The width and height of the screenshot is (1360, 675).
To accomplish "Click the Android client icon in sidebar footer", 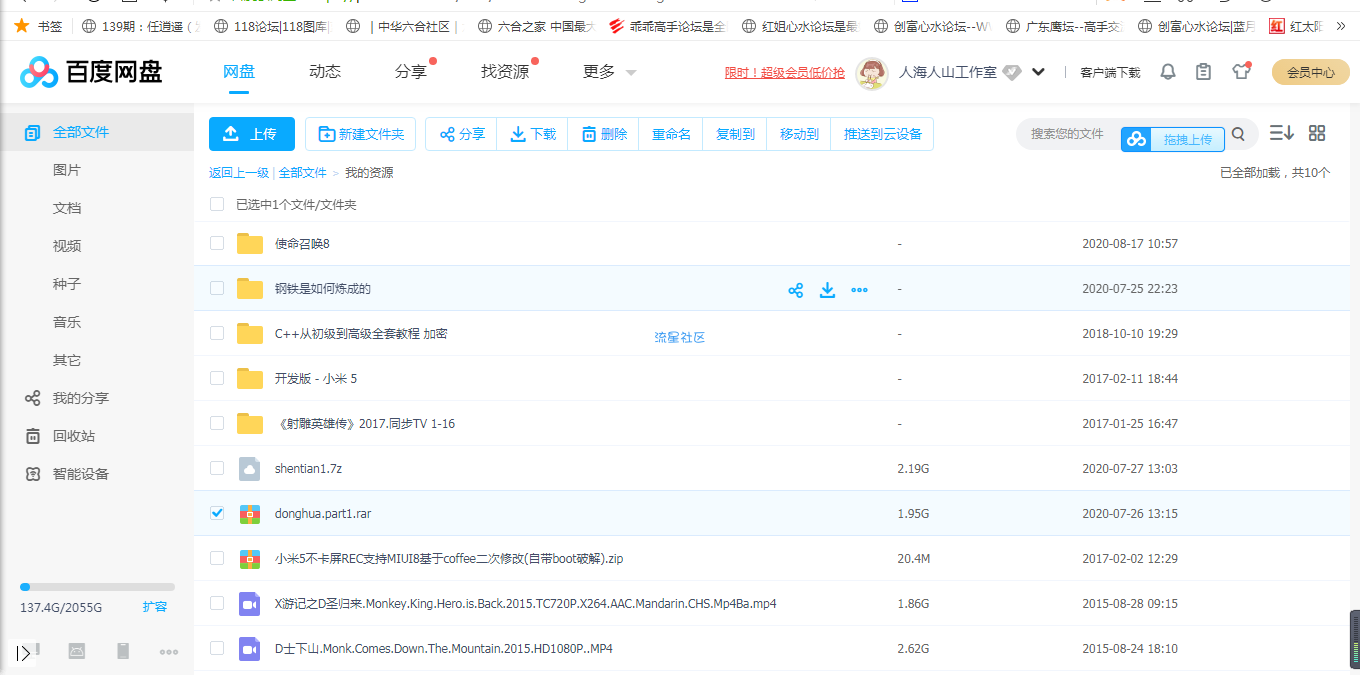I will tap(77, 651).
